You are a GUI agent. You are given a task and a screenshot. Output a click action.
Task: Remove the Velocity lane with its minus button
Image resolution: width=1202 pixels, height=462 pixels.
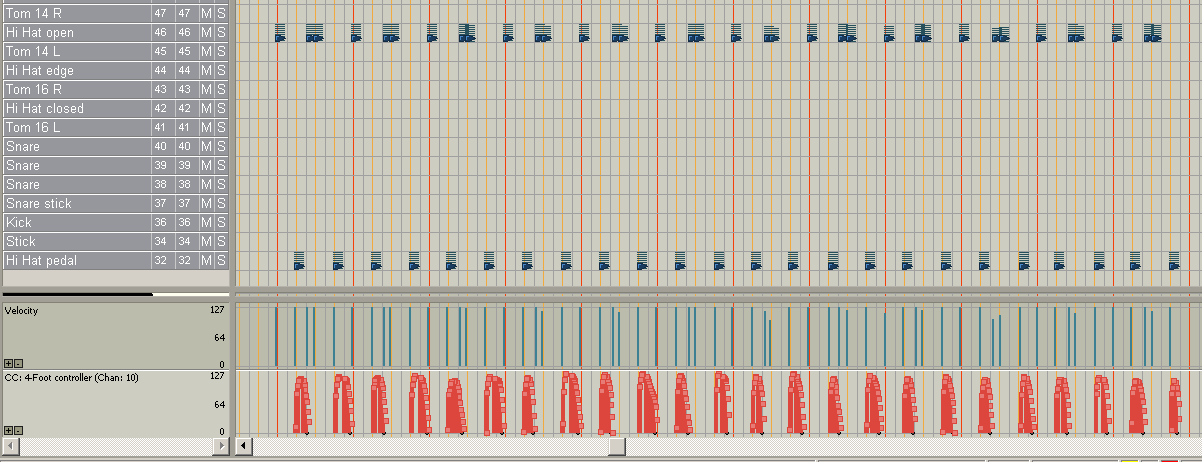tap(18, 363)
